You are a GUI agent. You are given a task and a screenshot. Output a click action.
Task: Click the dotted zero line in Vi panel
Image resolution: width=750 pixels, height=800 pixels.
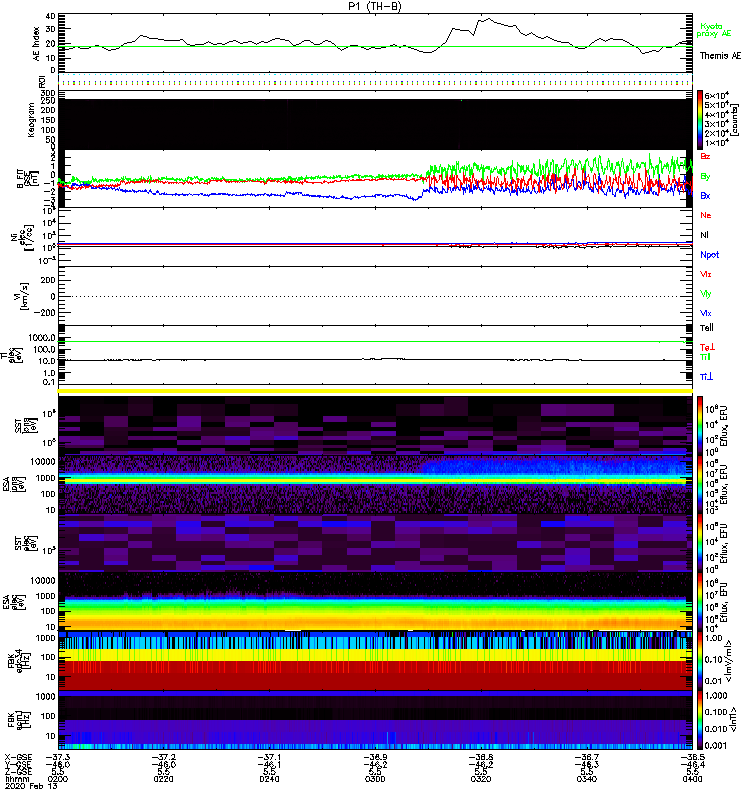[x=375, y=296]
